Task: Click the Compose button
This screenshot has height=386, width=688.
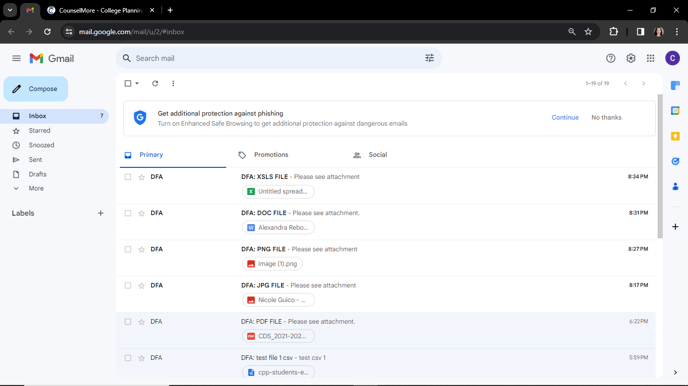Action: click(36, 89)
